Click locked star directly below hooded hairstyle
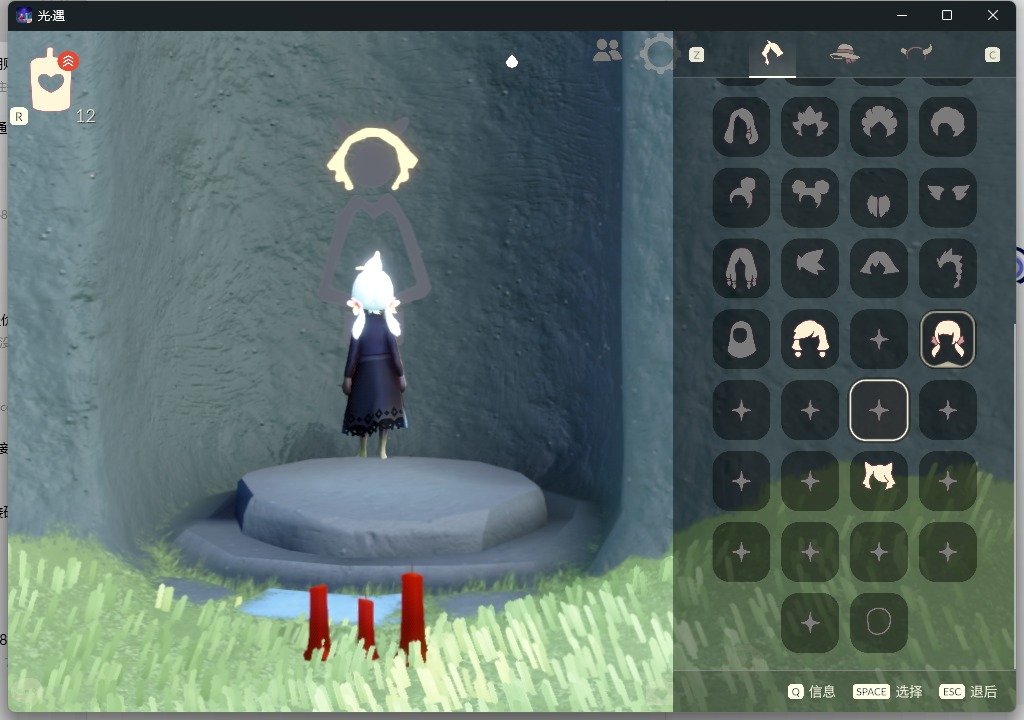This screenshot has width=1024, height=720. click(741, 410)
